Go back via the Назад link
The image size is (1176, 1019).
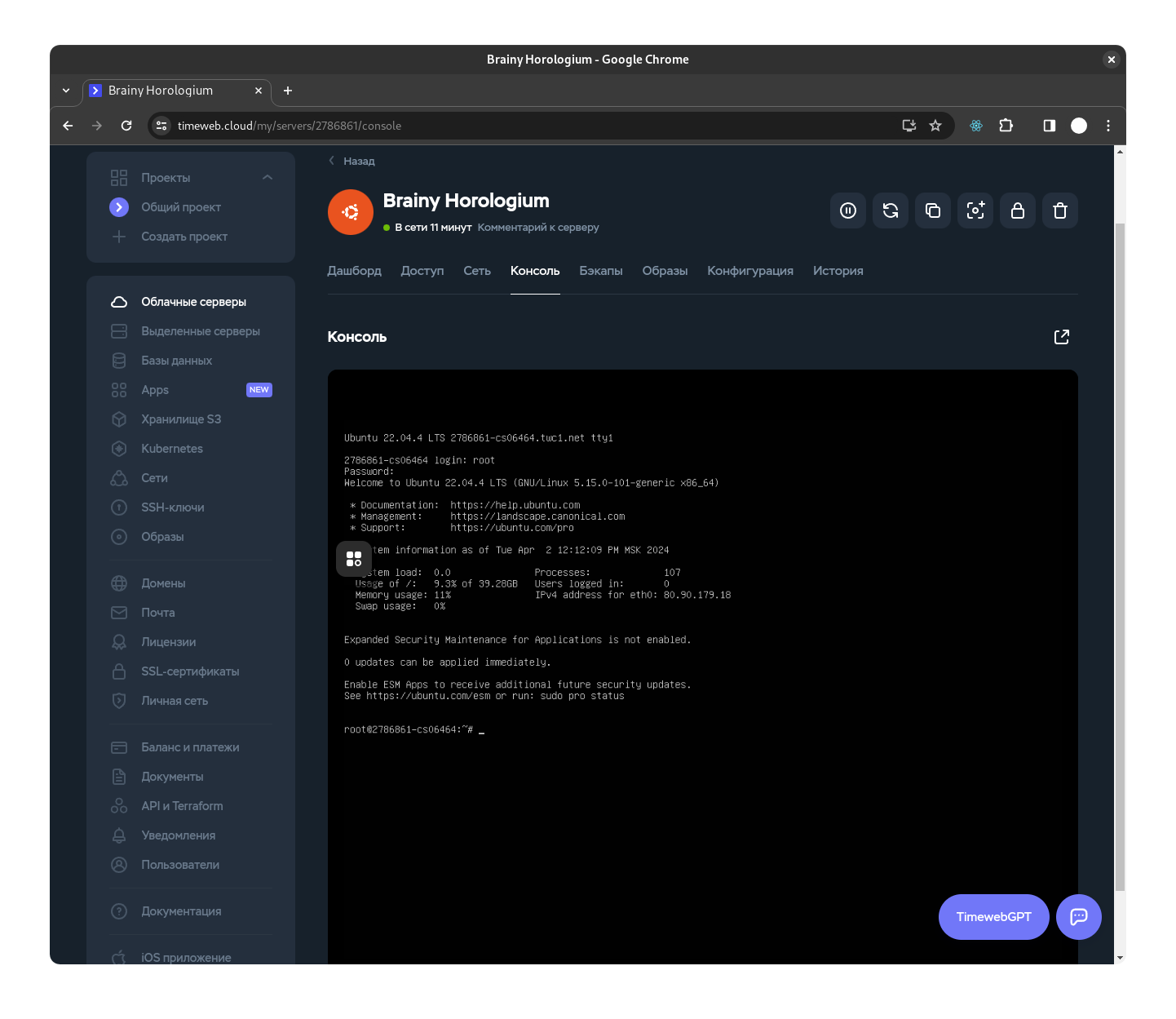click(351, 162)
